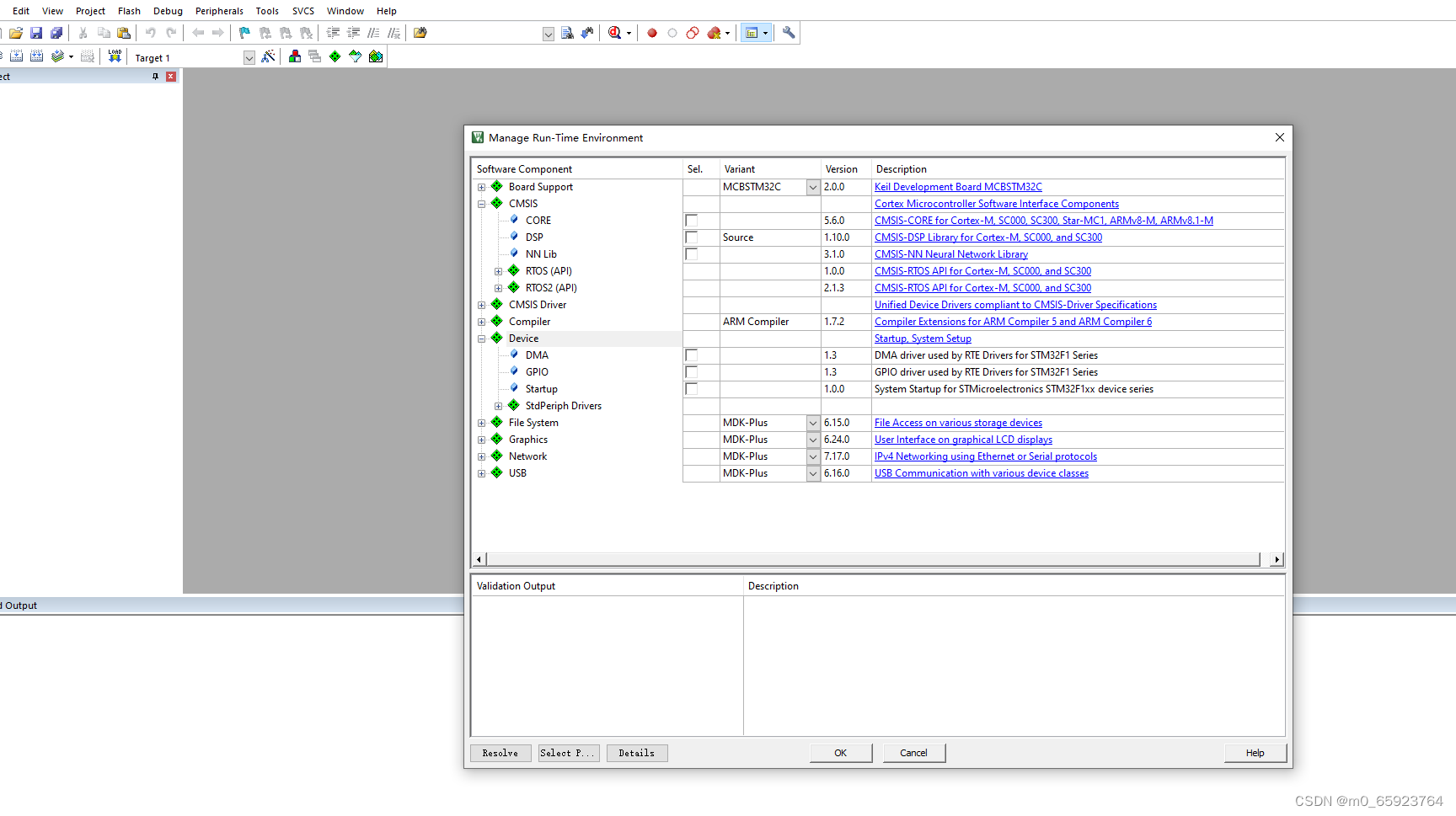Collapse the Device tree node
1456x816 pixels.
(x=482, y=339)
